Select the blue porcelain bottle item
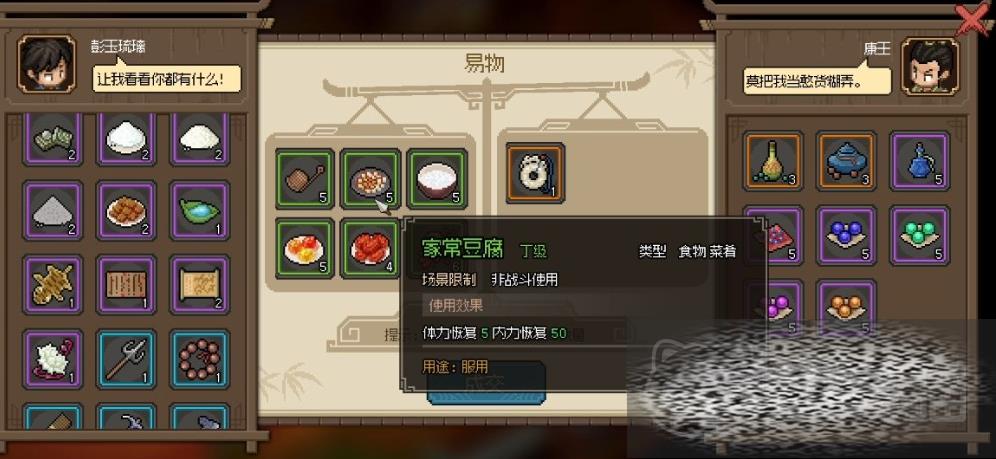 (919, 161)
